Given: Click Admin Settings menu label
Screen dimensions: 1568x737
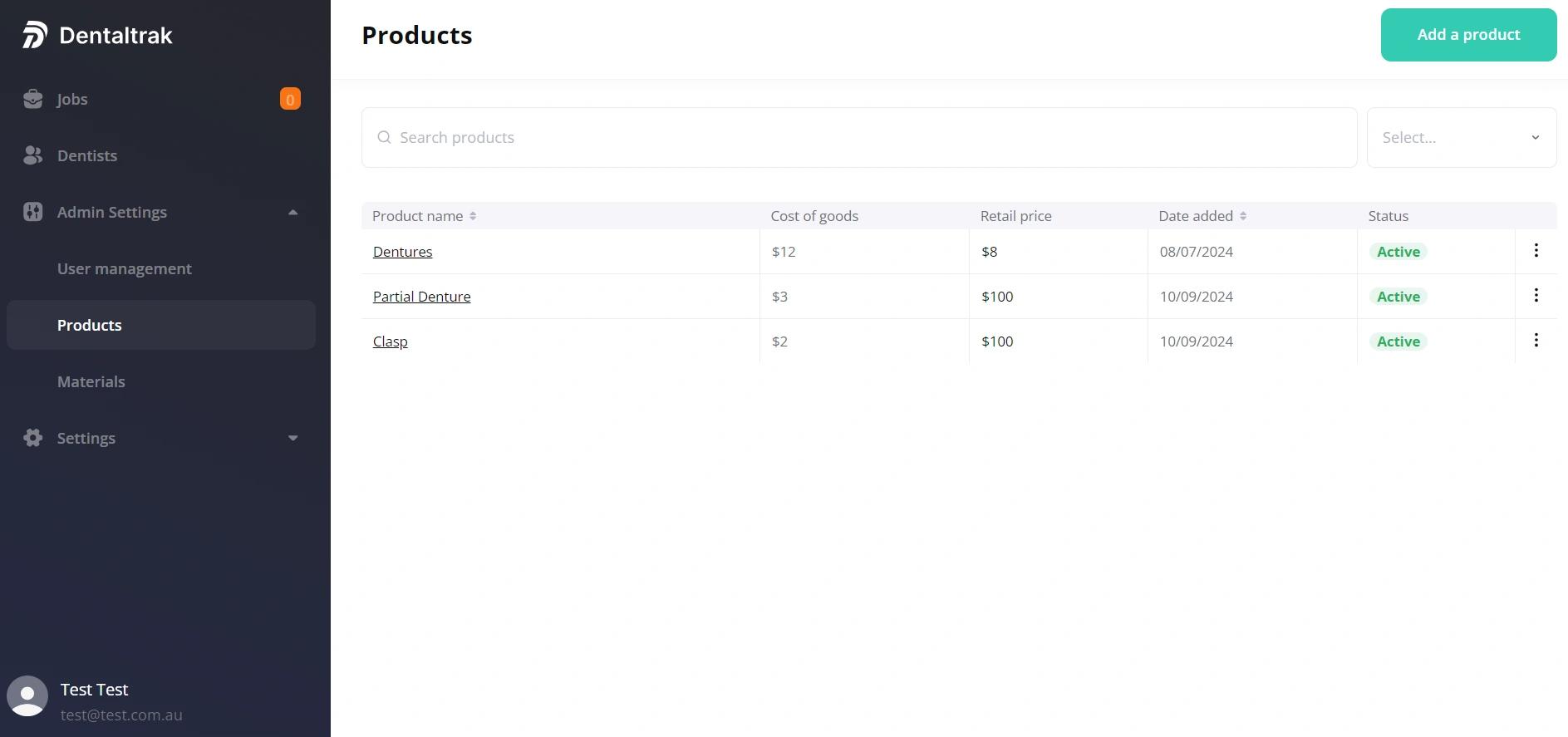Looking at the screenshot, I should (112, 212).
